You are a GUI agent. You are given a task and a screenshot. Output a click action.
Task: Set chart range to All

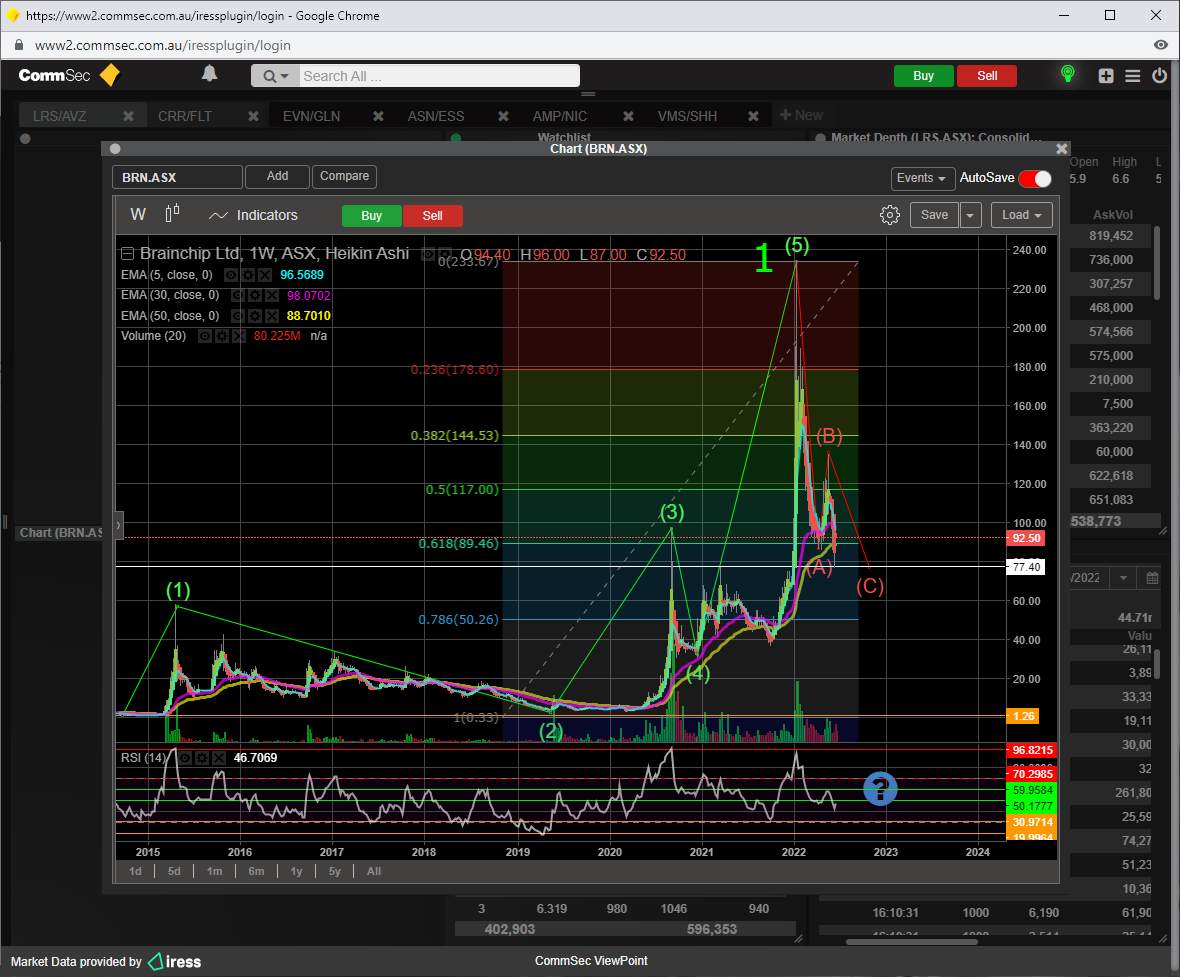(x=374, y=871)
